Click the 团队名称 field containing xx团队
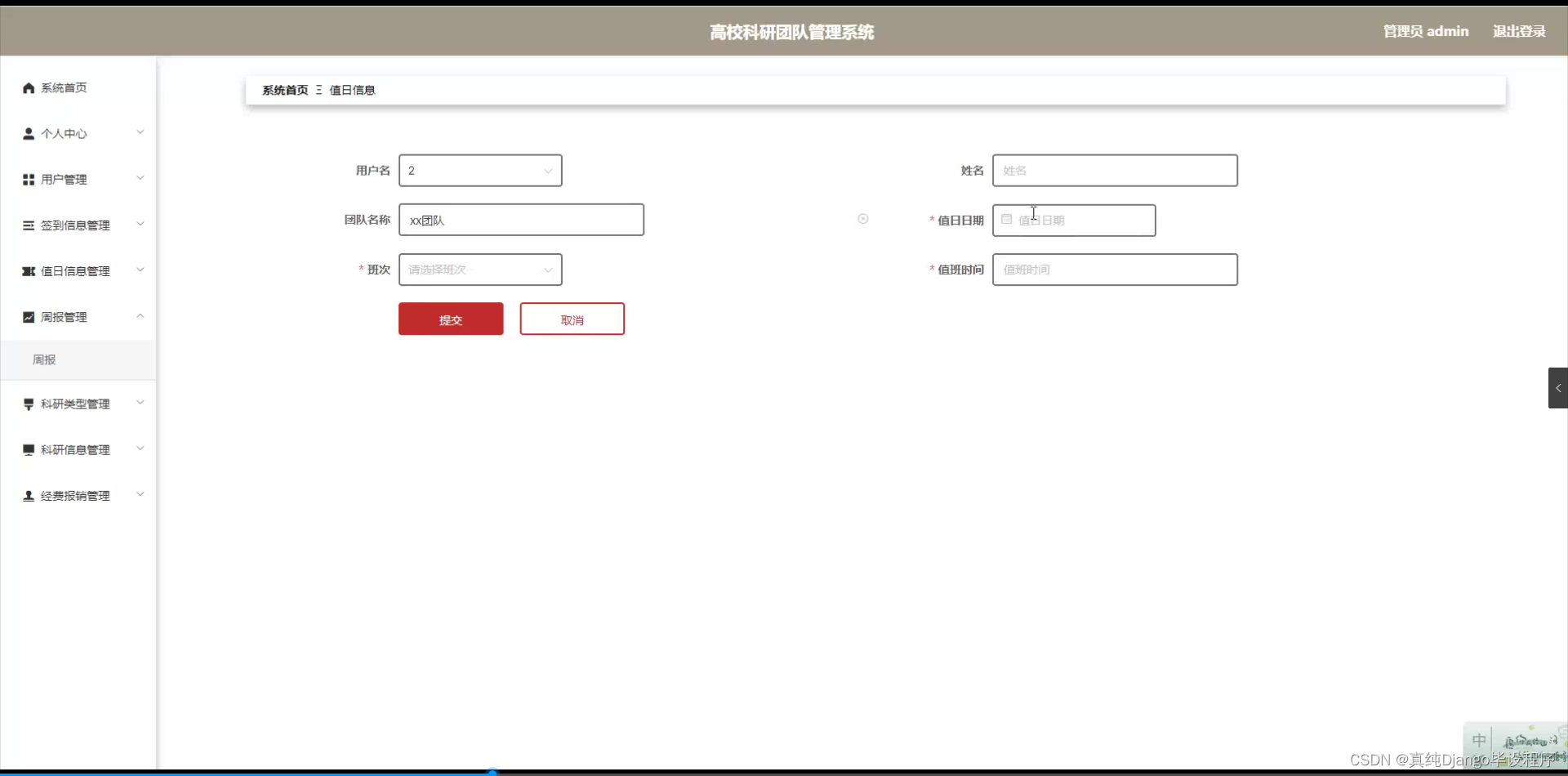Viewport: 1568px width, 776px height. (521, 220)
